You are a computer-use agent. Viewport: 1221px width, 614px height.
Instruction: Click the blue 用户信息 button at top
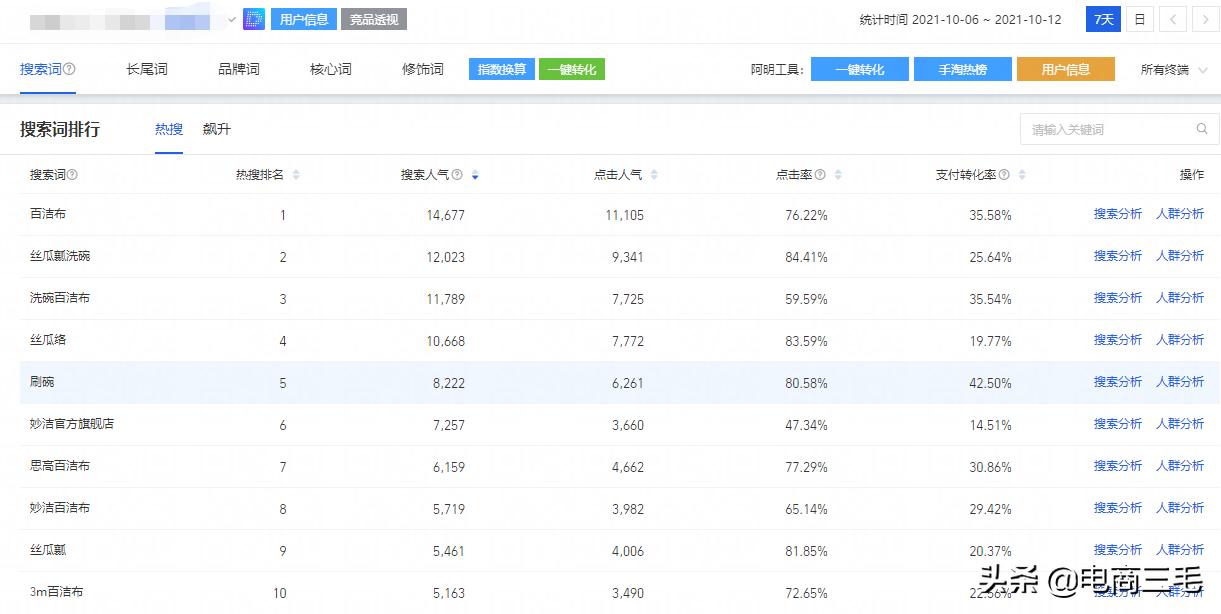(x=304, y=19)
